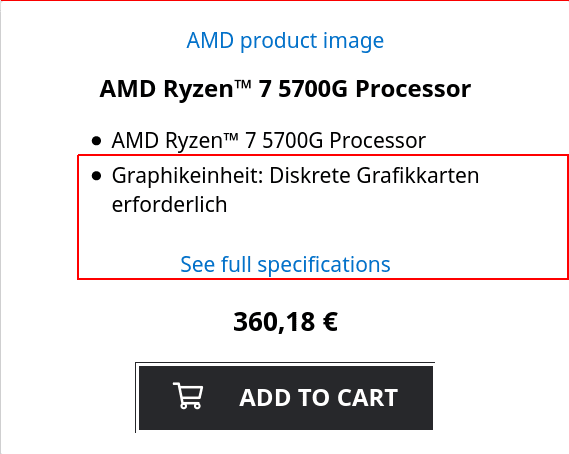Screen dimensions: 569x454
Task: Click the 360,18 € price
Action: (285, 322)
